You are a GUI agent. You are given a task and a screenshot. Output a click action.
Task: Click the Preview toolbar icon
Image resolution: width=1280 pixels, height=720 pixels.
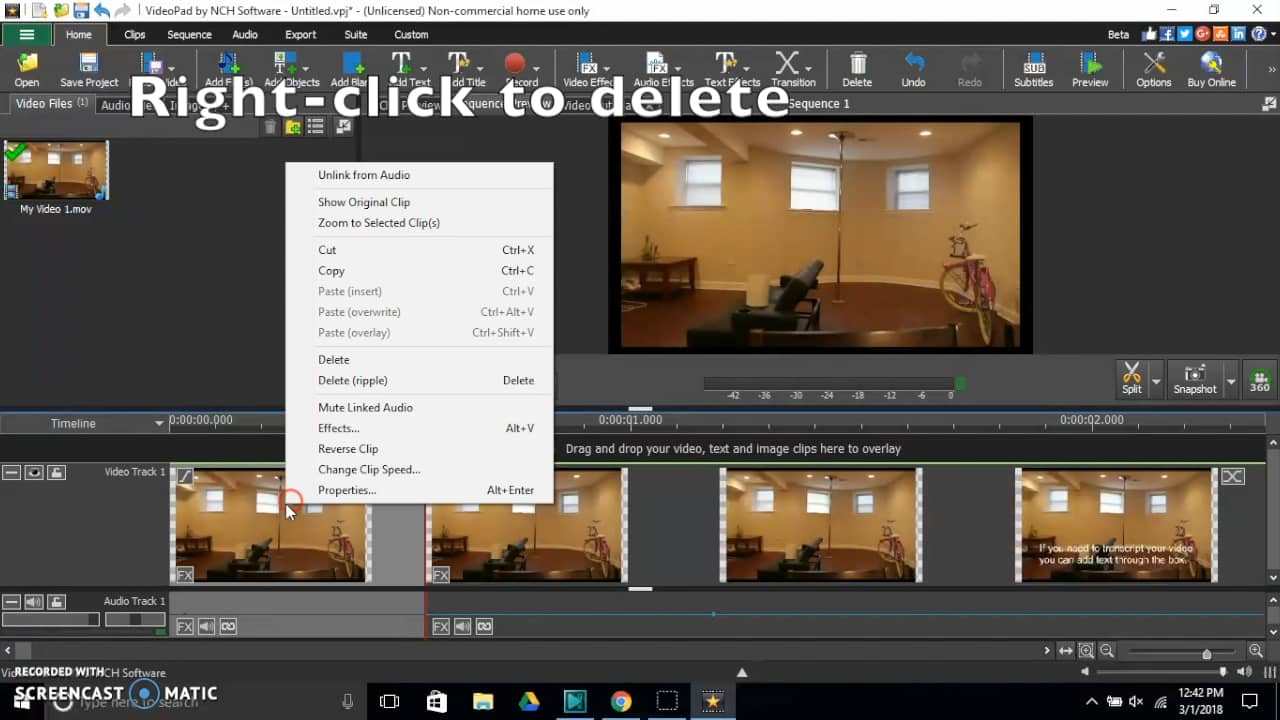point(1090,64)
